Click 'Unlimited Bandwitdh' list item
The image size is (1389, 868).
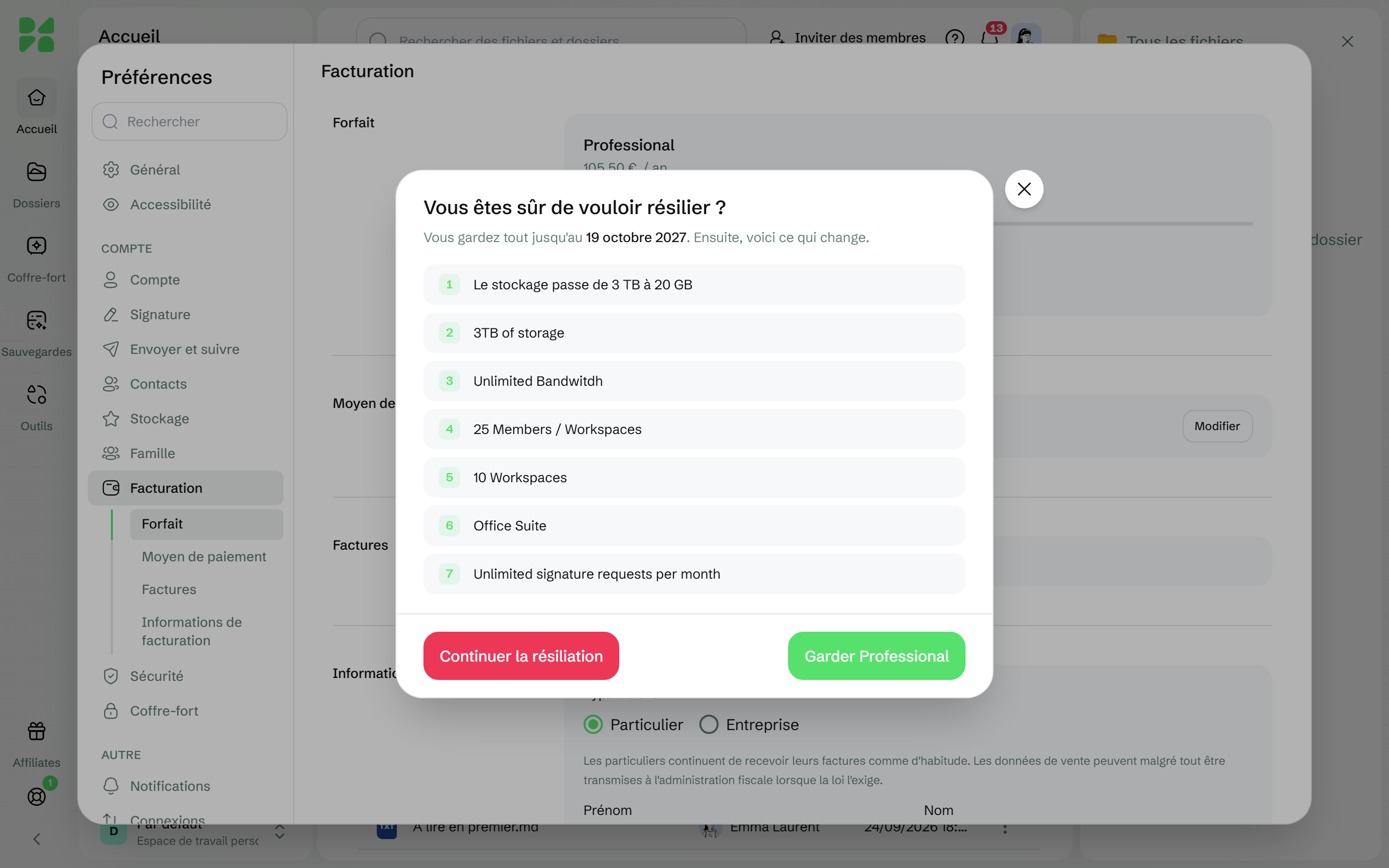click(x=694, y=381)
